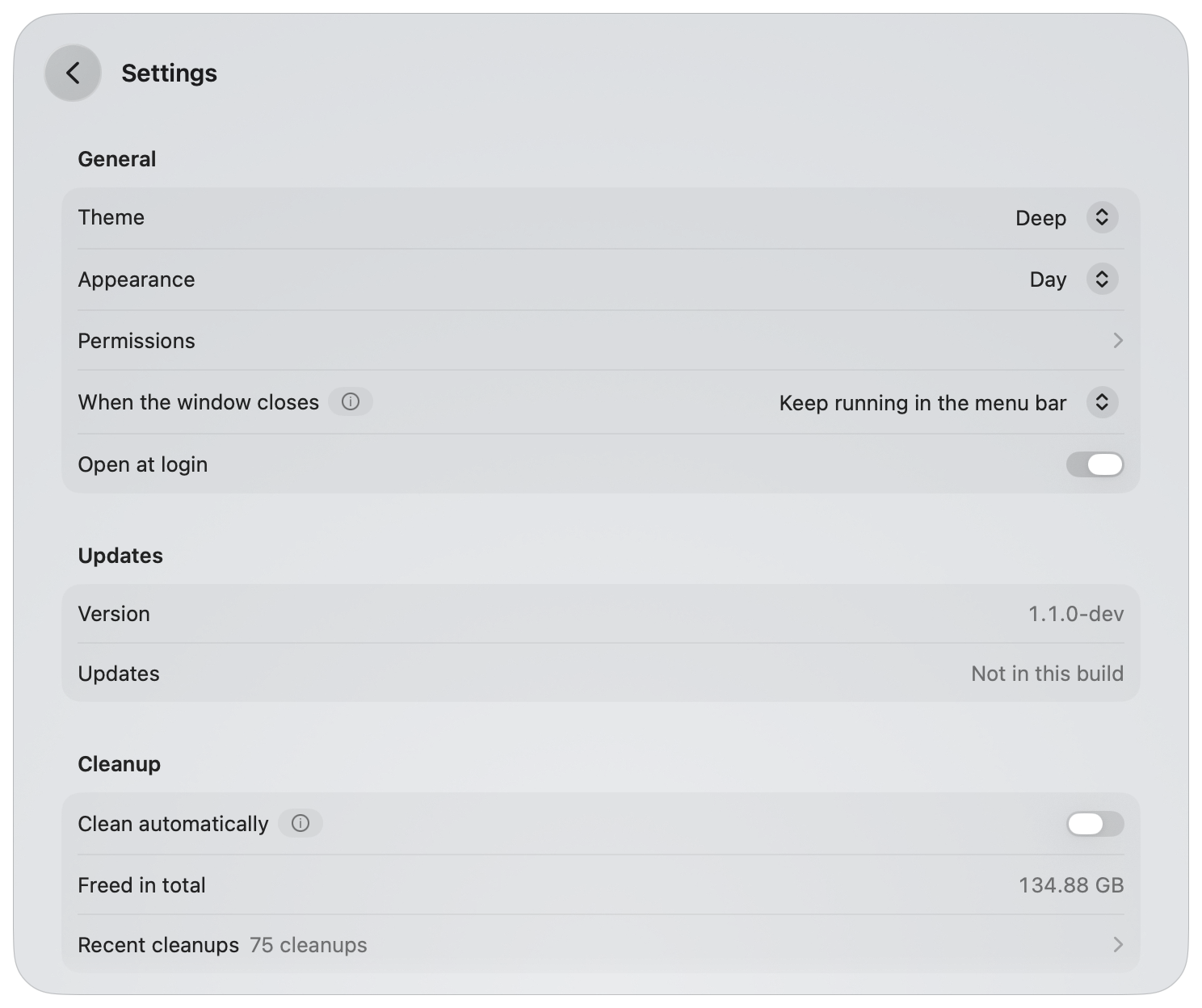Click the Version row label

pos(114,614)
